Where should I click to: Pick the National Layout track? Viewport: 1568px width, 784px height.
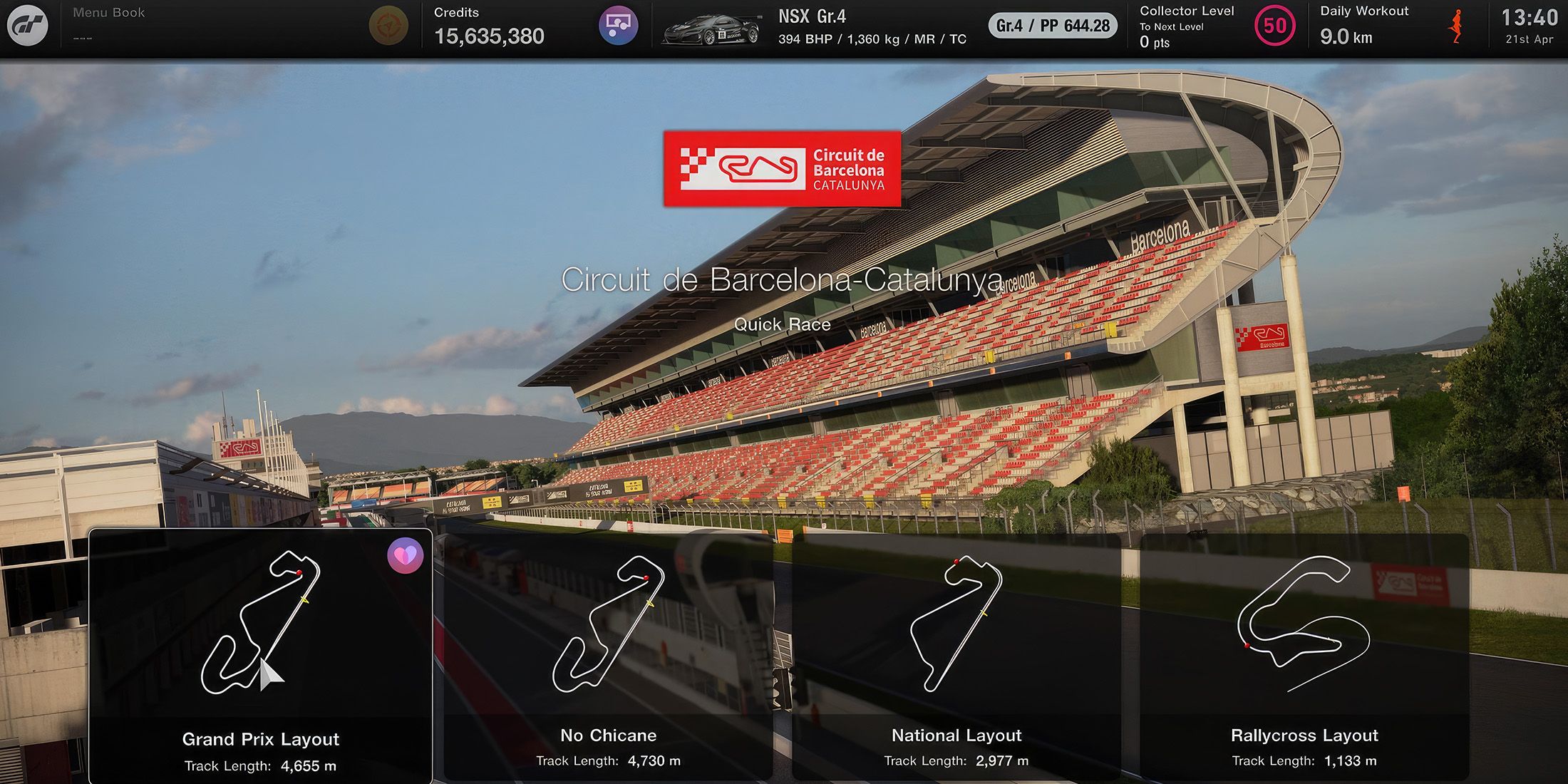coord(956,656)
